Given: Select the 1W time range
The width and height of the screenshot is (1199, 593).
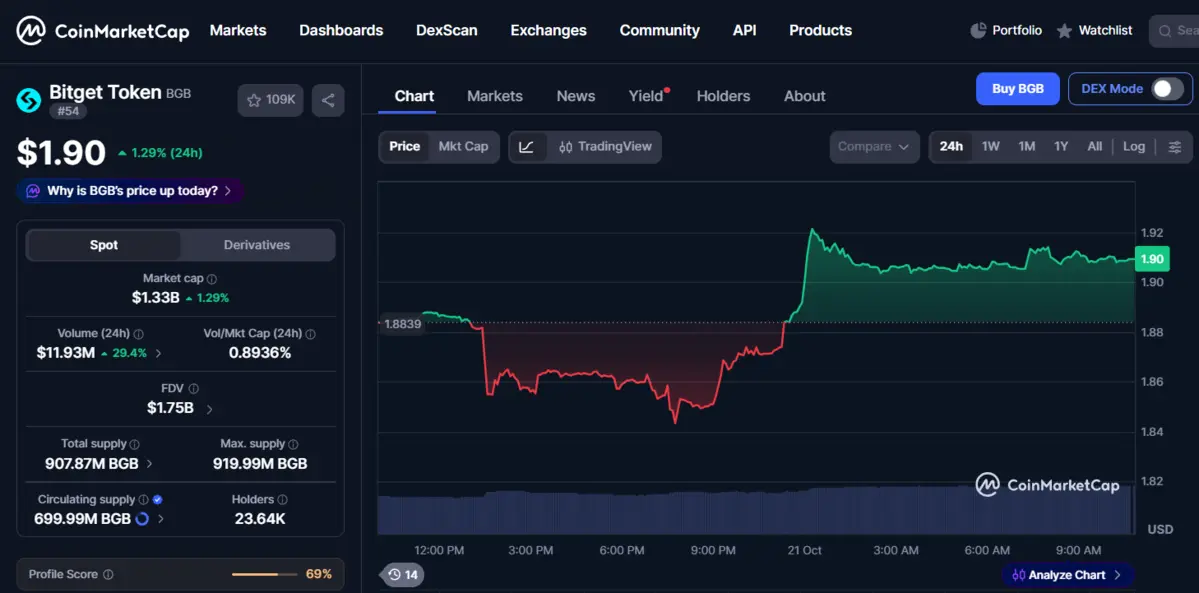Looking at the screenshot, I should click(x=991, y=146).
